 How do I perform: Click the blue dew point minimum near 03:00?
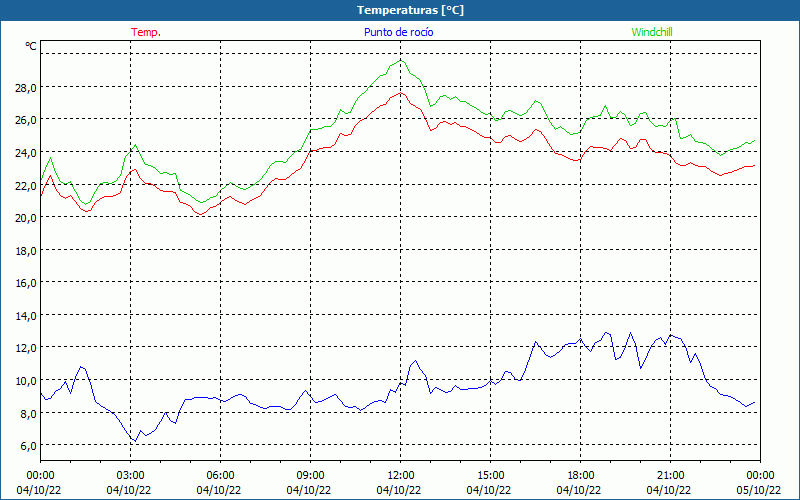[135, 441]
